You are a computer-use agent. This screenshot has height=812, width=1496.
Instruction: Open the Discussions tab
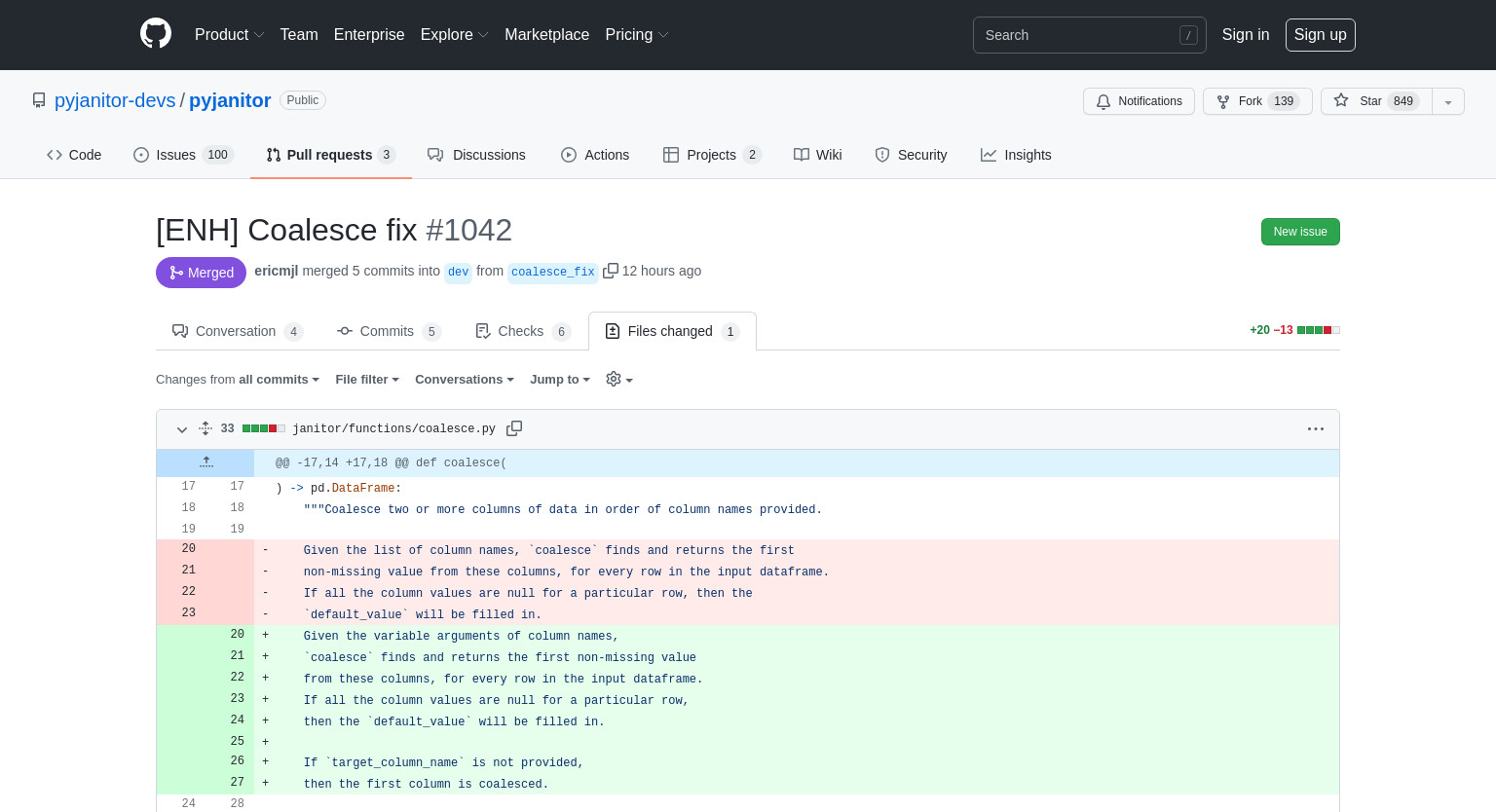pyautogui.click(x=476, y=155)
